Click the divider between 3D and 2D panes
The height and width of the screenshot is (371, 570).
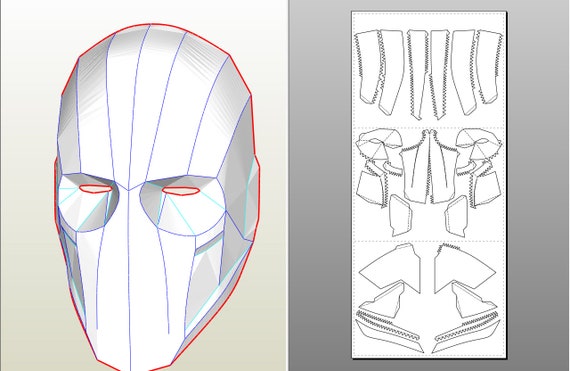click(x=288, y=185)
